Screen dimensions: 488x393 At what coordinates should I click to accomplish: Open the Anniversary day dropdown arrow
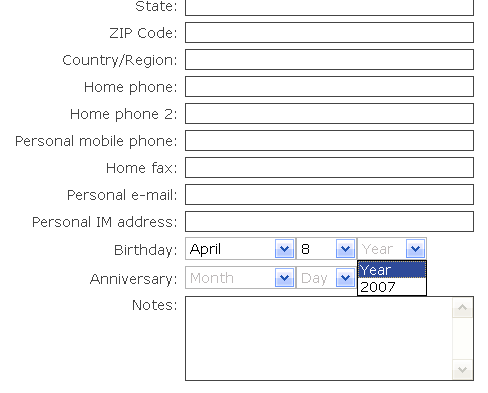[345, 278]
